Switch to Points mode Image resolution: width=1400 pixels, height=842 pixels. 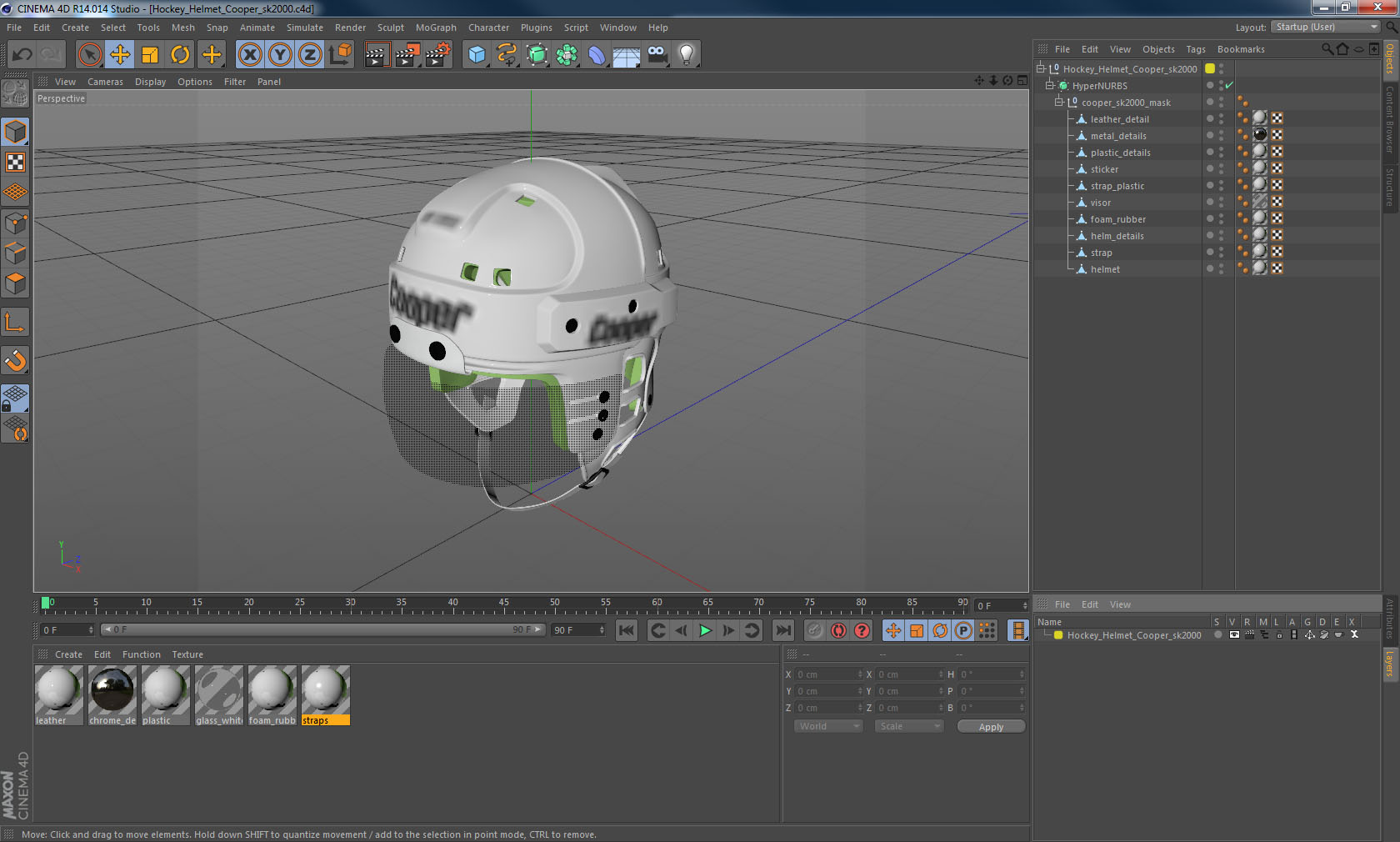[x=16, y=223]
